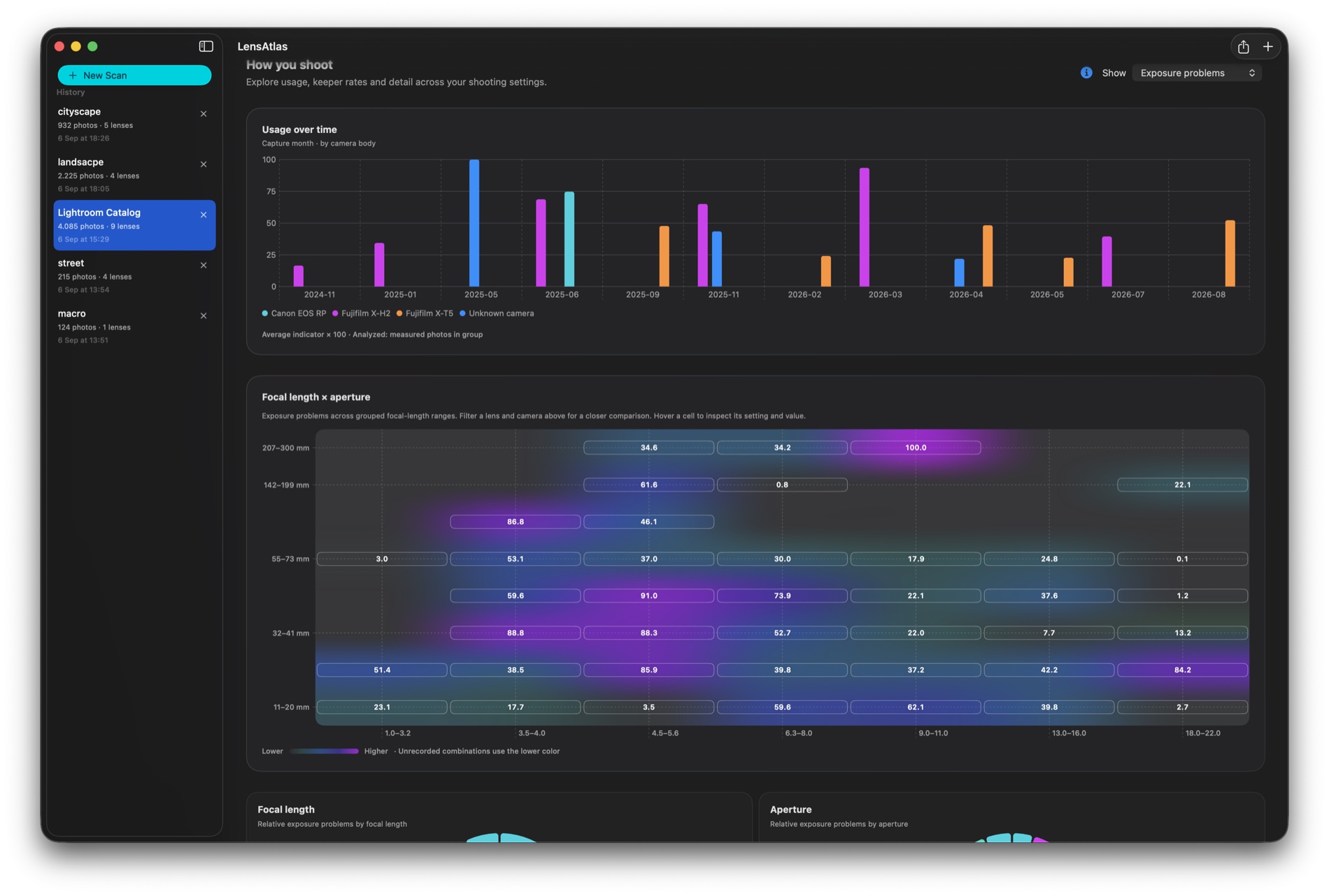Screen dimensions: 1329x896
Task: Click the share icon in title bar
Action: 1243,47
